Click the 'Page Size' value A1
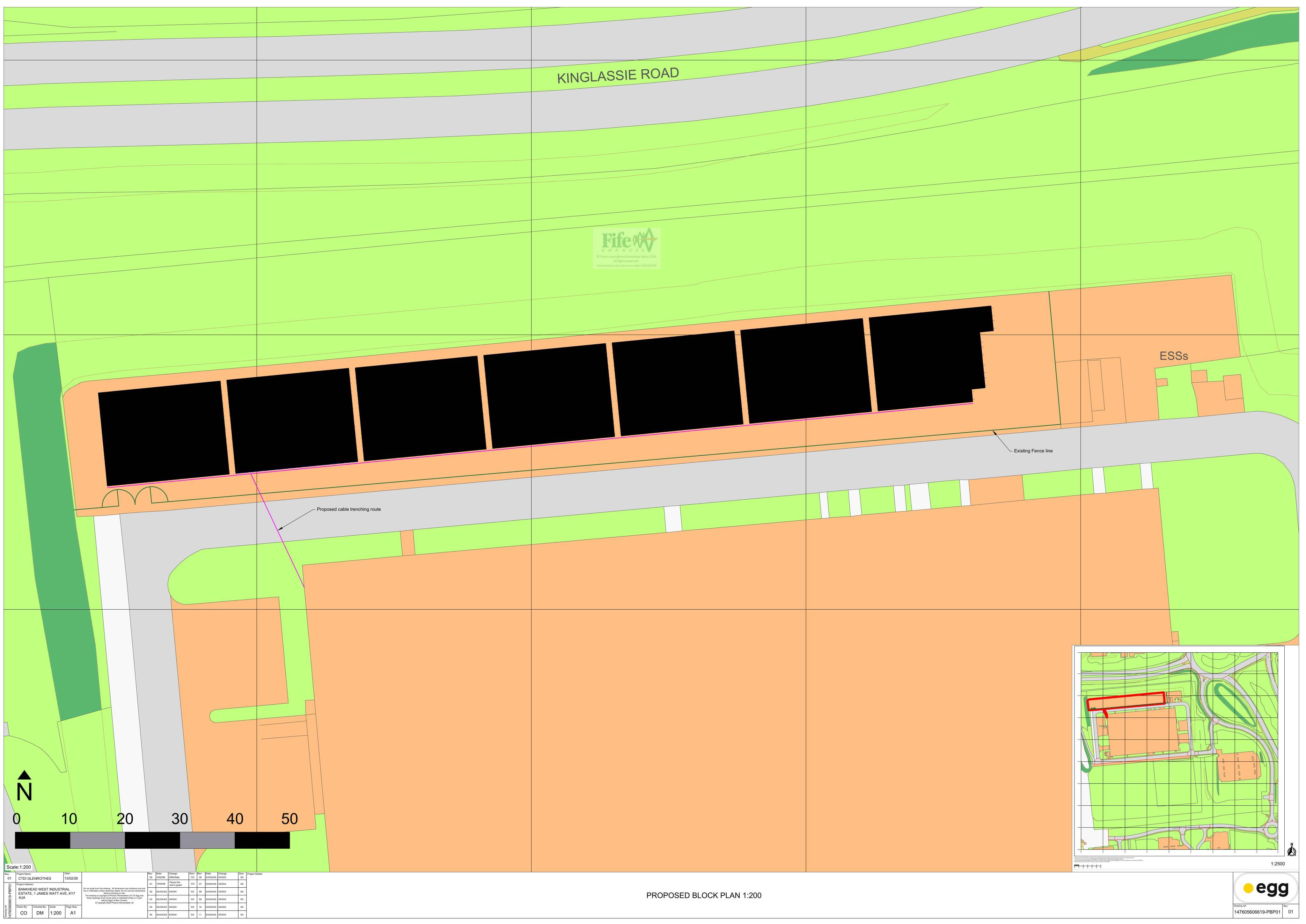The image size is (1306, 924). [x=73, y=913]
